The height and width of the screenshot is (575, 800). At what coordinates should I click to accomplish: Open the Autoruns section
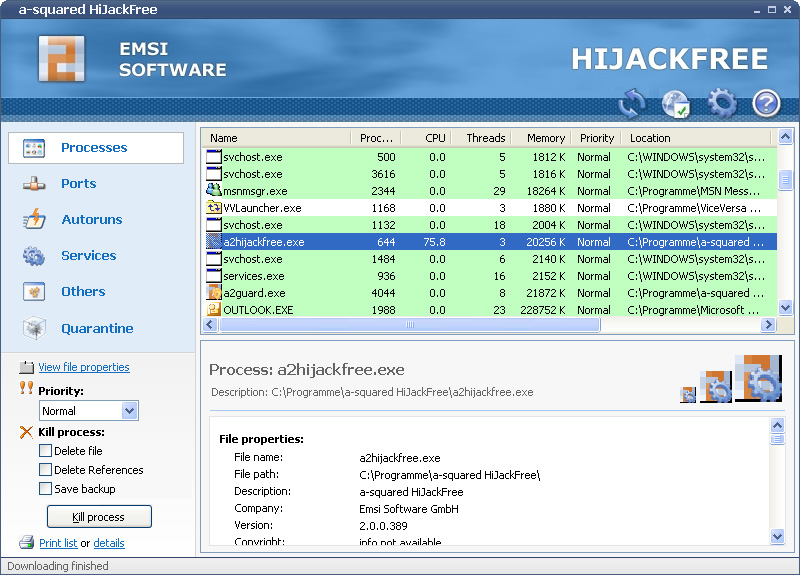click(91, 220)
